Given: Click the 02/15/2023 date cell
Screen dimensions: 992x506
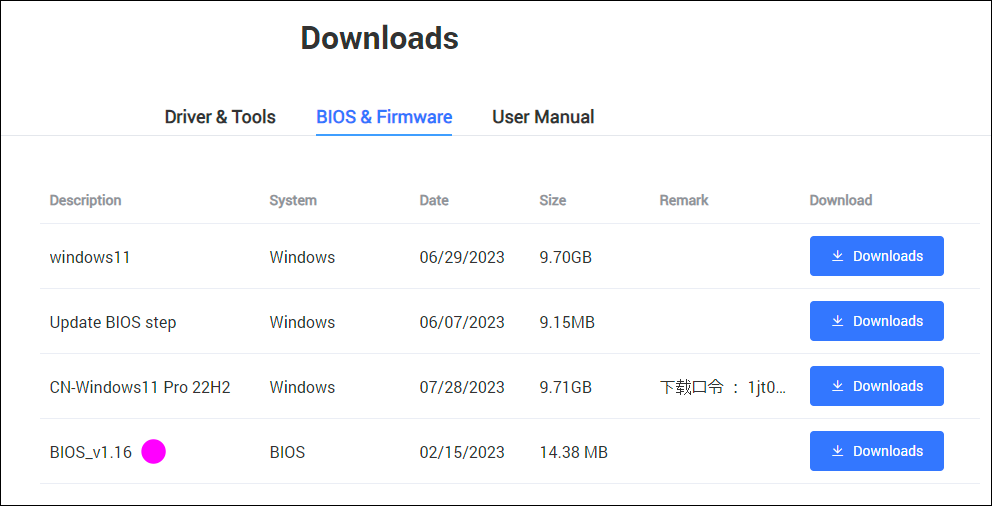Looking at the screenshot, I should click(x=462, y=452).
